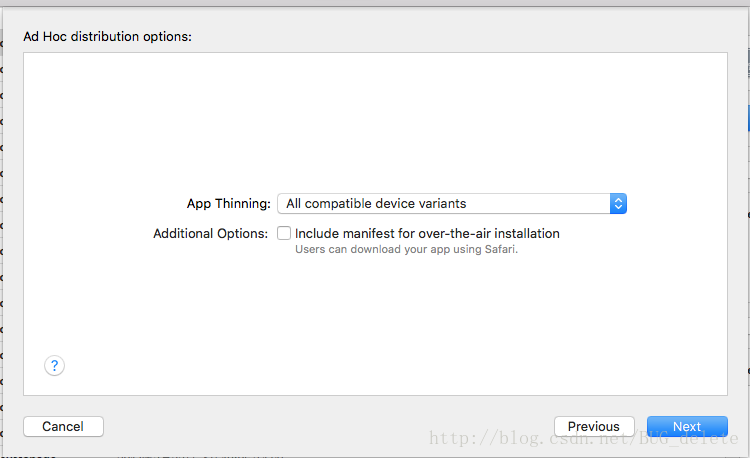Click the blue arrows on App Thinning popup
Viewport: 750px width, 458px height.
618,204
